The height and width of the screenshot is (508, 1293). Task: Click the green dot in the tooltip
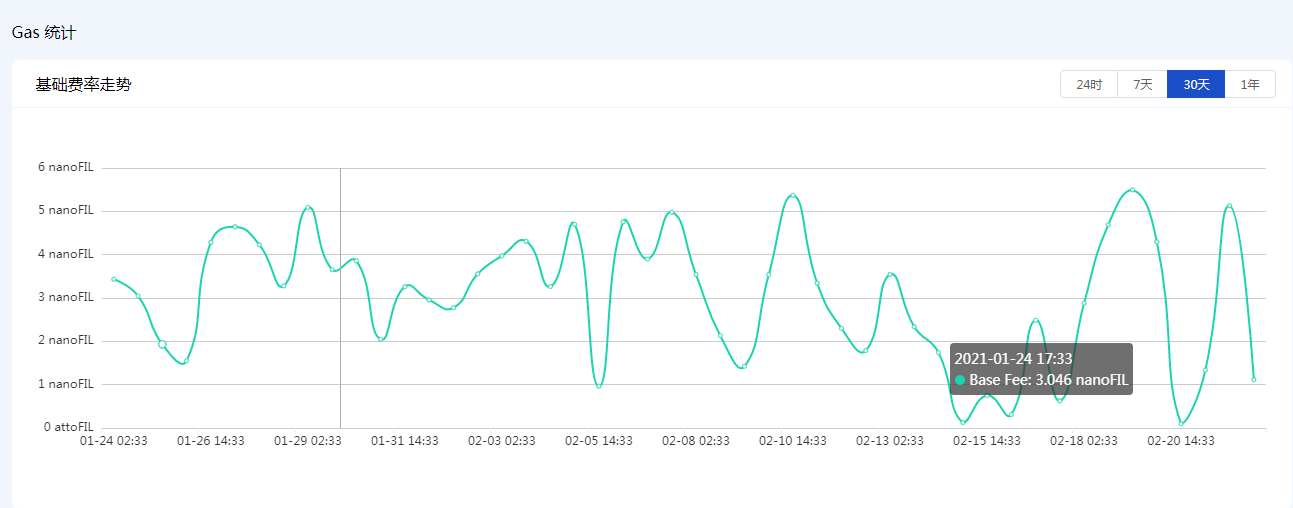pos(960,380)
